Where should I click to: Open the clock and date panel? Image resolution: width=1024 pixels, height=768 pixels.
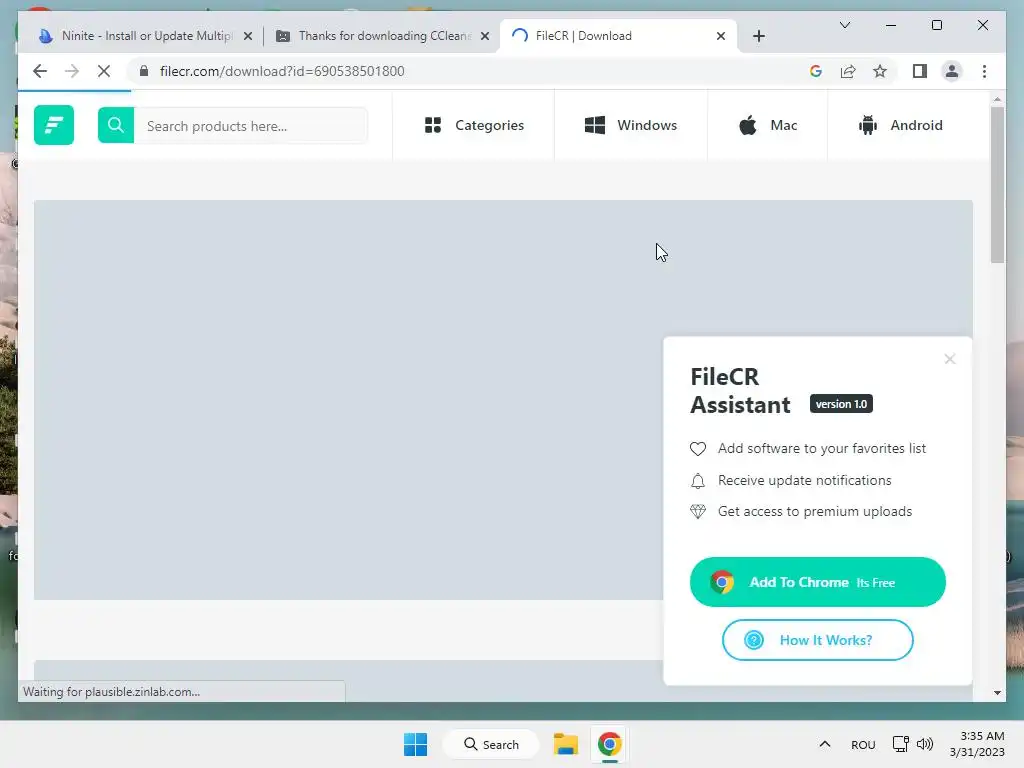click(977, 744)
